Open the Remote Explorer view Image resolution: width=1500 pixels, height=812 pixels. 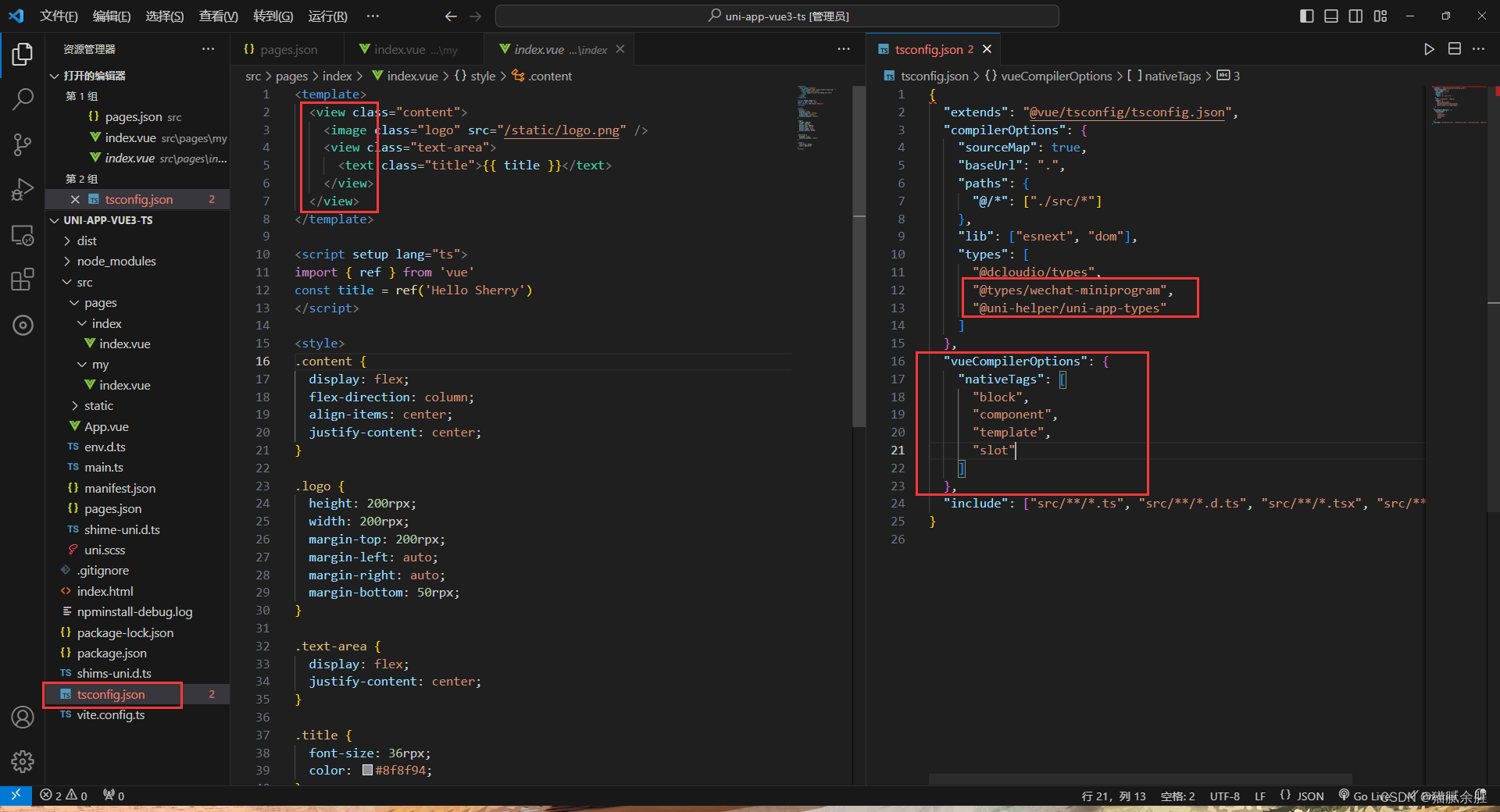pos(23,235)
